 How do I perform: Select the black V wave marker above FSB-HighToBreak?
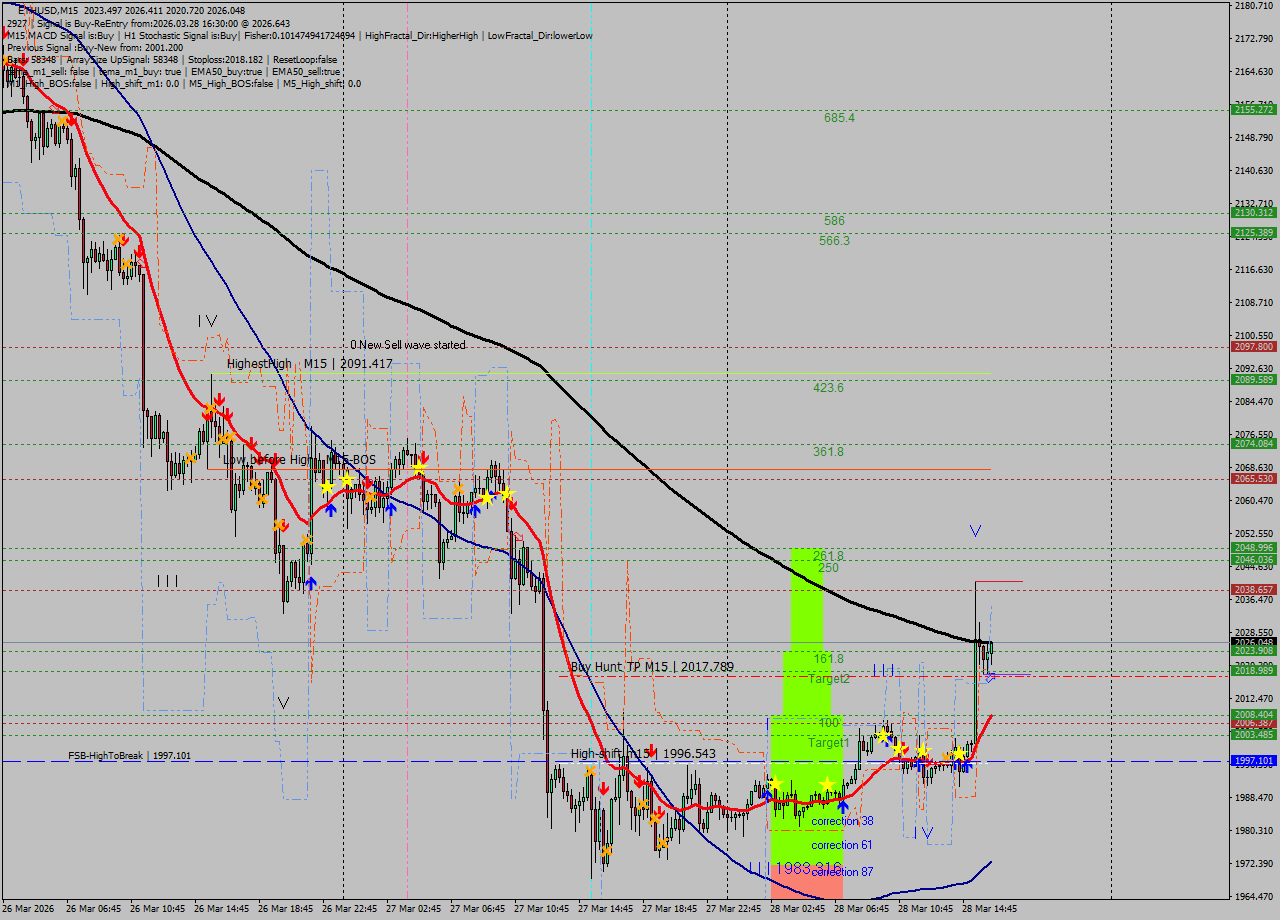point(283,703)
